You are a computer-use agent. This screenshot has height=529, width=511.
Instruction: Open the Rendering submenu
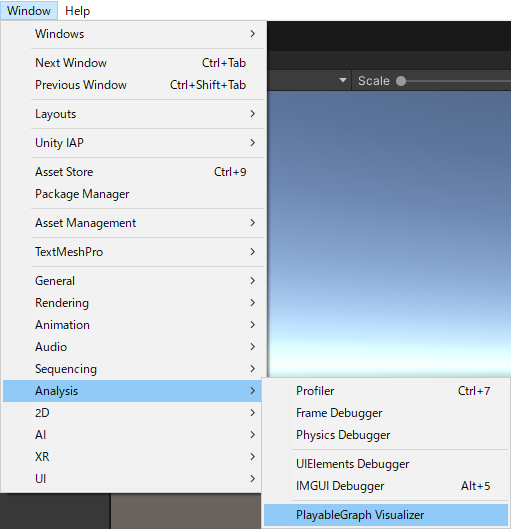pyautogui.click(x=133, y=303)
